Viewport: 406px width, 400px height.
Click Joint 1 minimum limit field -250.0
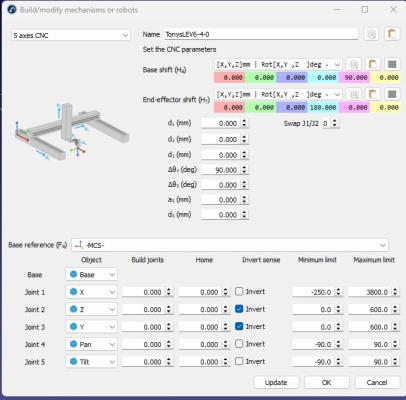(314, 292)
